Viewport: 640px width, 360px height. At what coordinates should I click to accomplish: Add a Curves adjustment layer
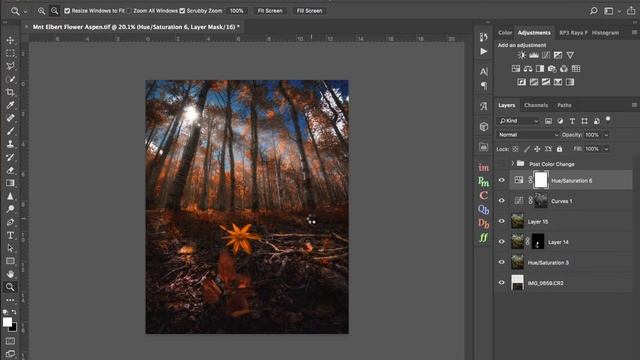546,55
